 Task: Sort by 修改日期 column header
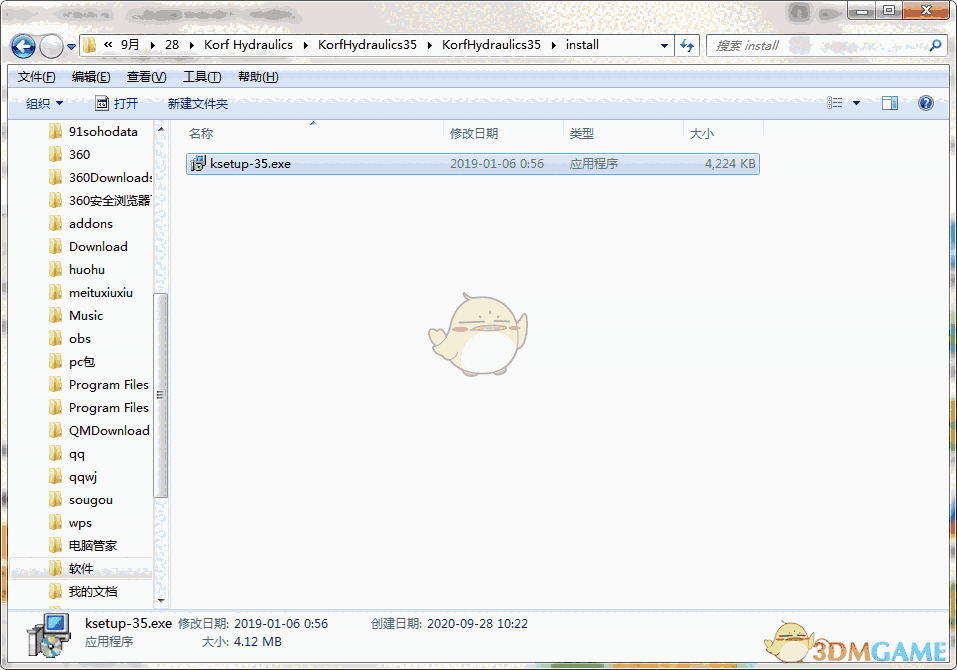coord(504,133)
